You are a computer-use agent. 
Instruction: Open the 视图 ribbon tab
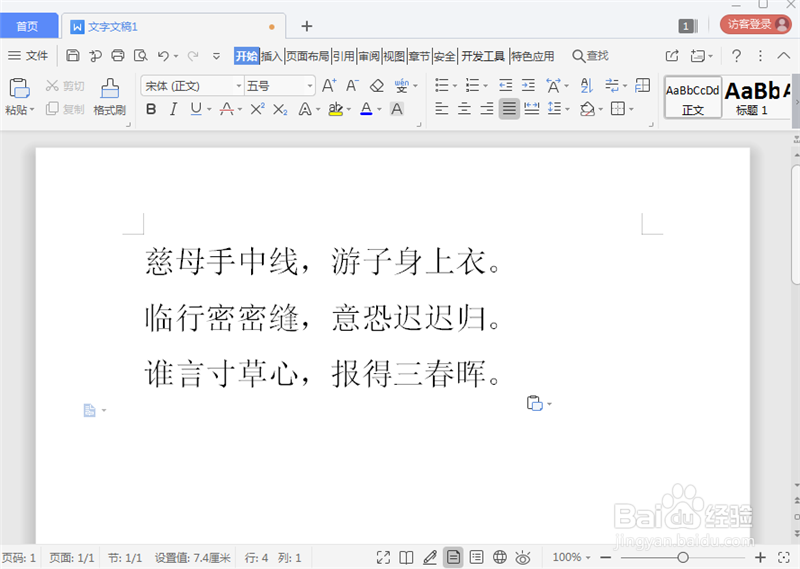394,56
